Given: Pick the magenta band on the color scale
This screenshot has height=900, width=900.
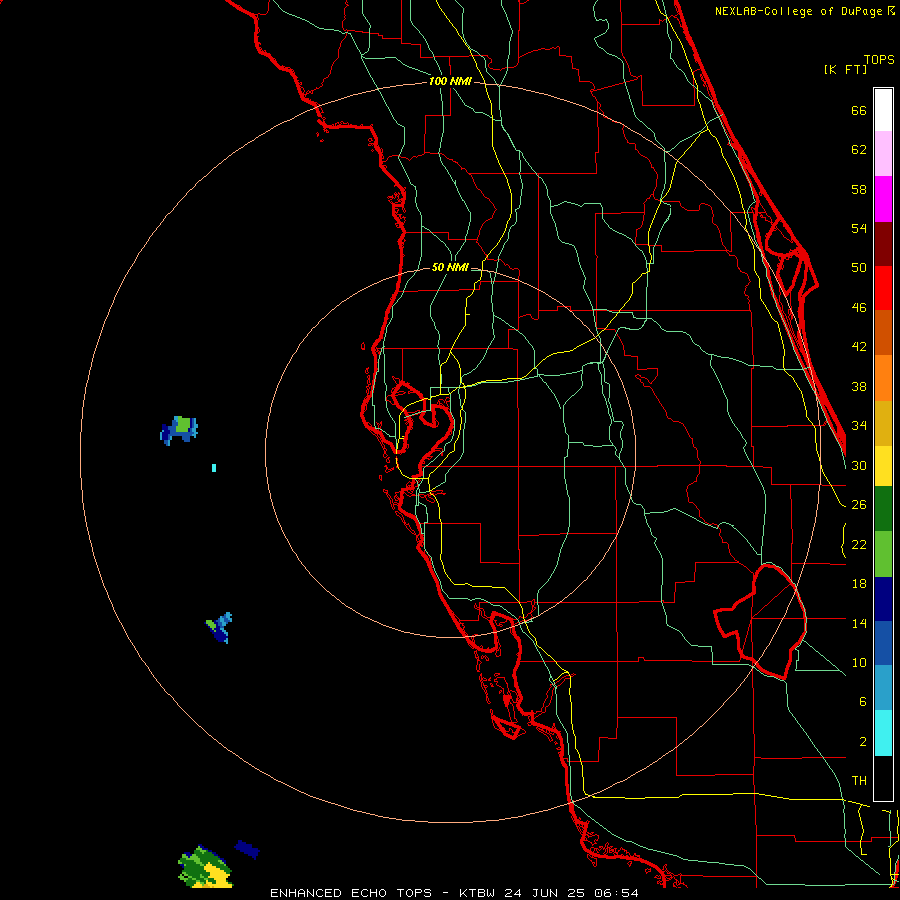Looking at the screenshot, I should point(883,199).
